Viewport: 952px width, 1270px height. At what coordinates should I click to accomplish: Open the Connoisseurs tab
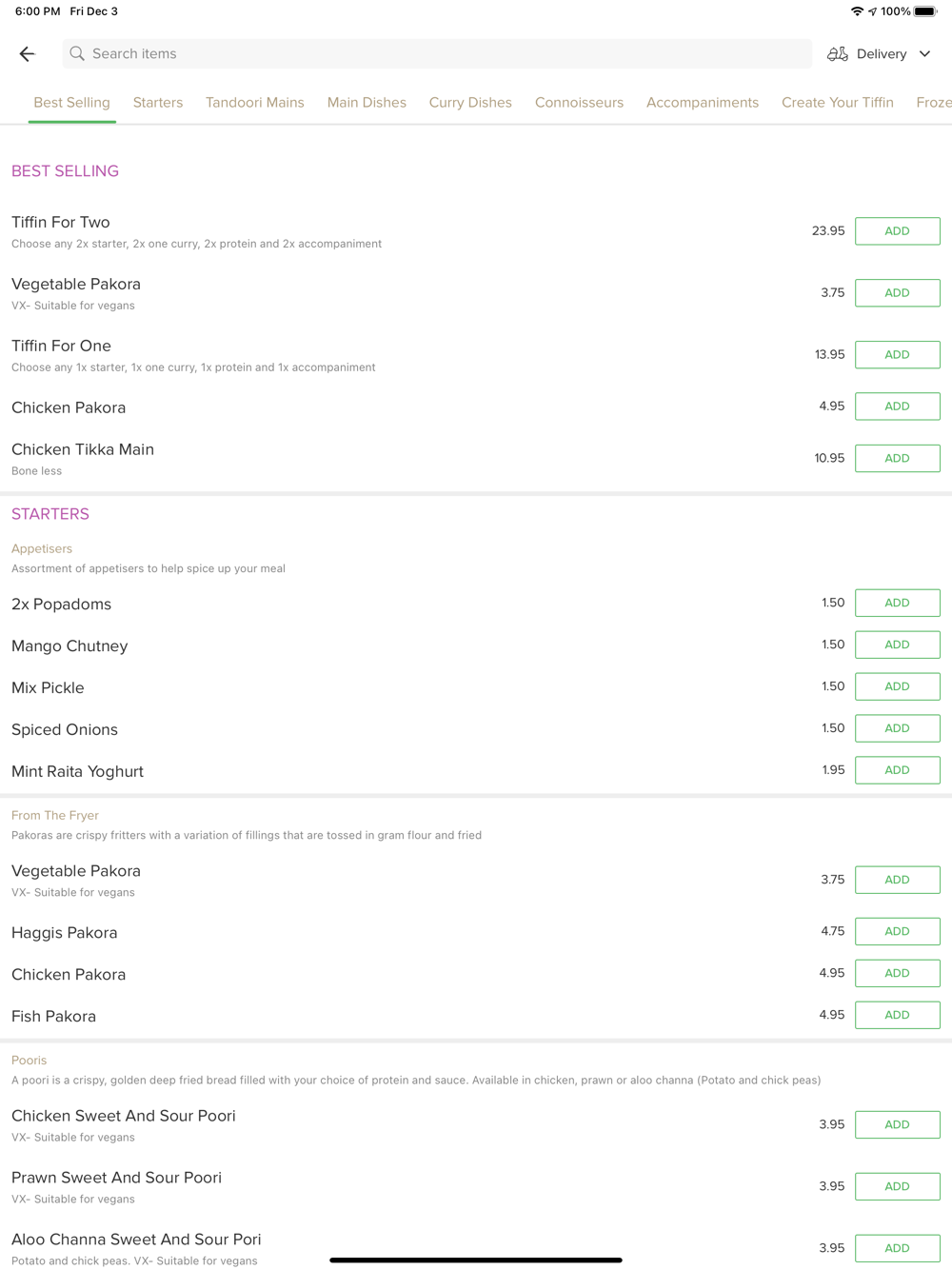click(x=579, y=103)
